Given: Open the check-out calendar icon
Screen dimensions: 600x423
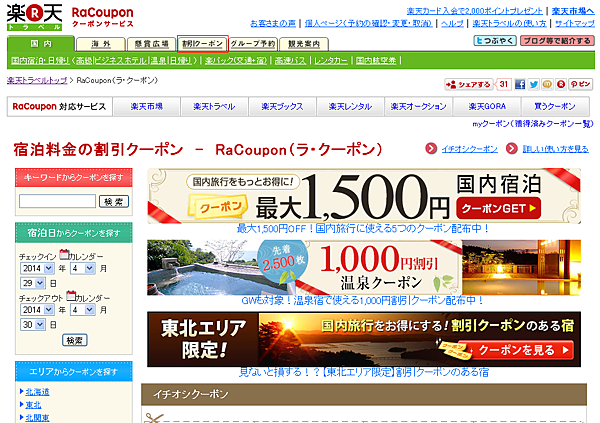Looking at the screenshot, I should [x=71, y=296].
